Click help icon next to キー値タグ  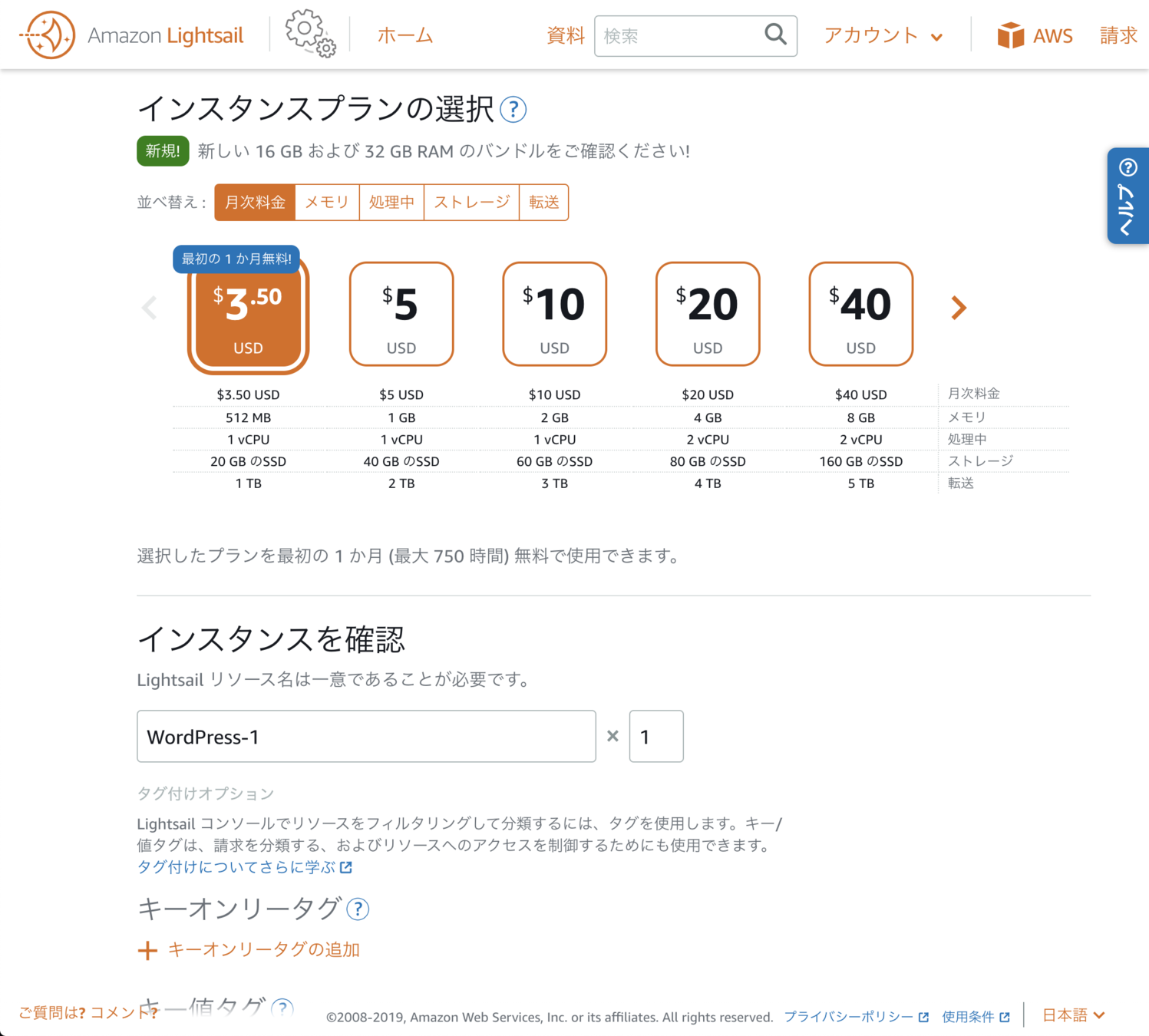282,1008
